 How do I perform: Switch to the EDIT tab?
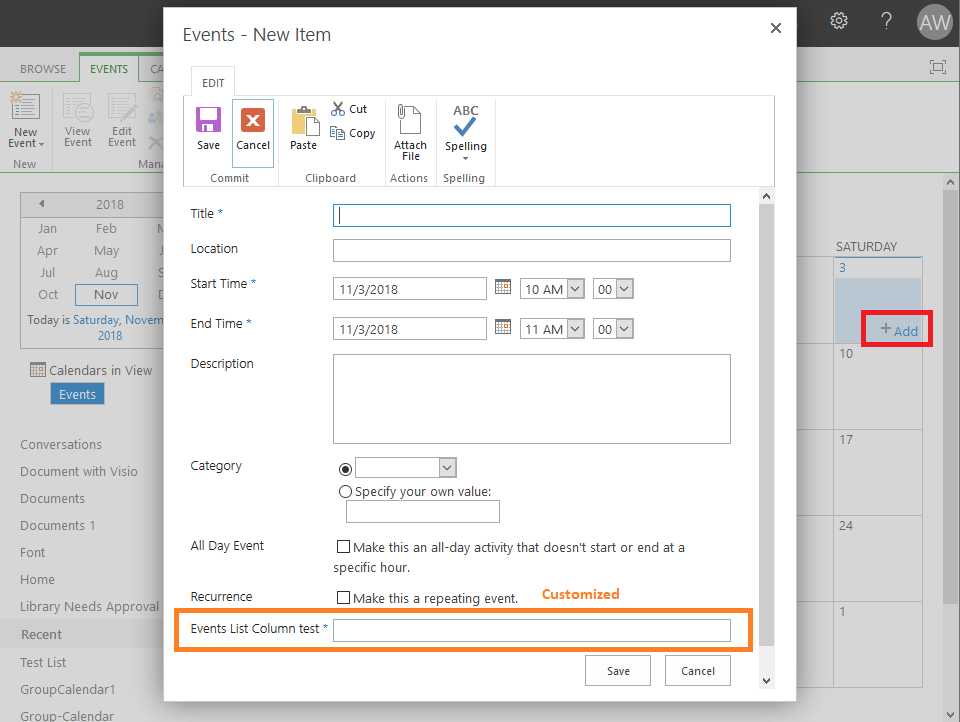click(213, 83)
